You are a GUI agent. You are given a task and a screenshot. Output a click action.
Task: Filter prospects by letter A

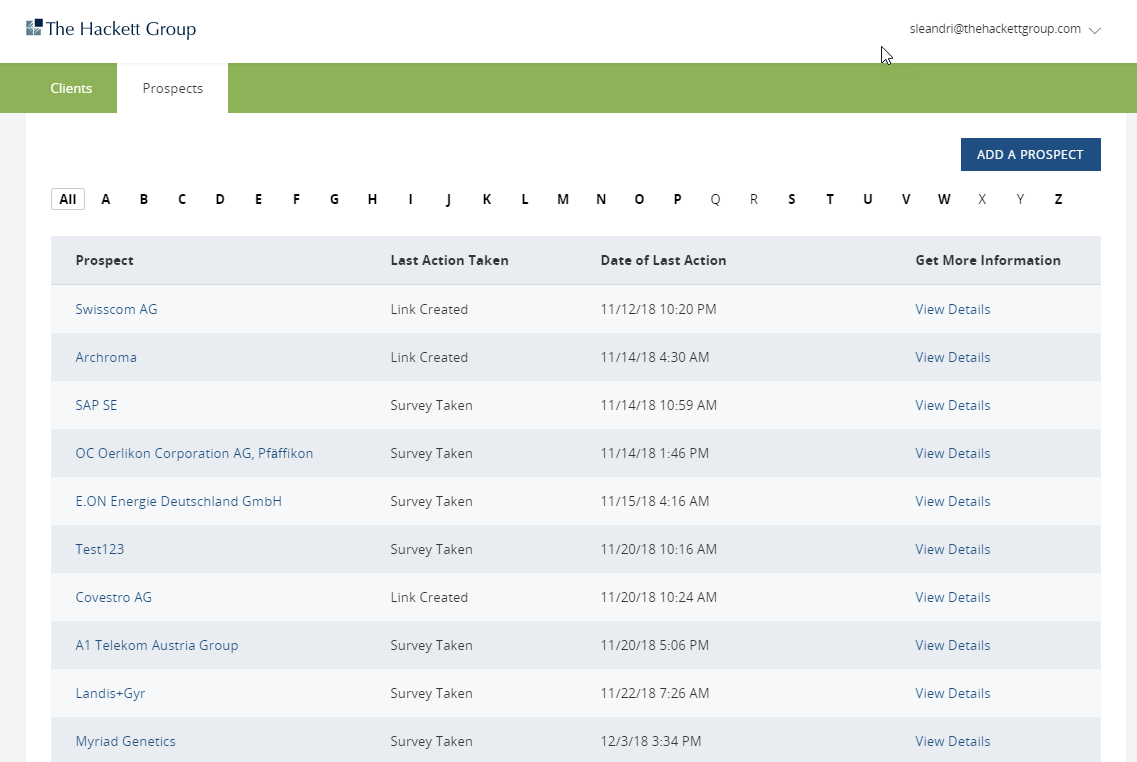click(x=106, y=199)
